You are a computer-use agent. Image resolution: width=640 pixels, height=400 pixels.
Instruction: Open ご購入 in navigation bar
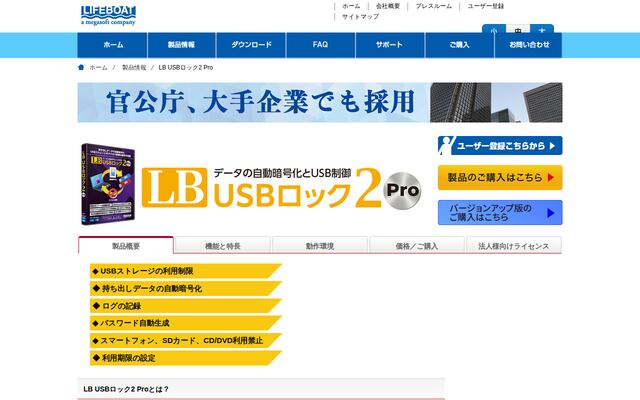click(459, 45)
